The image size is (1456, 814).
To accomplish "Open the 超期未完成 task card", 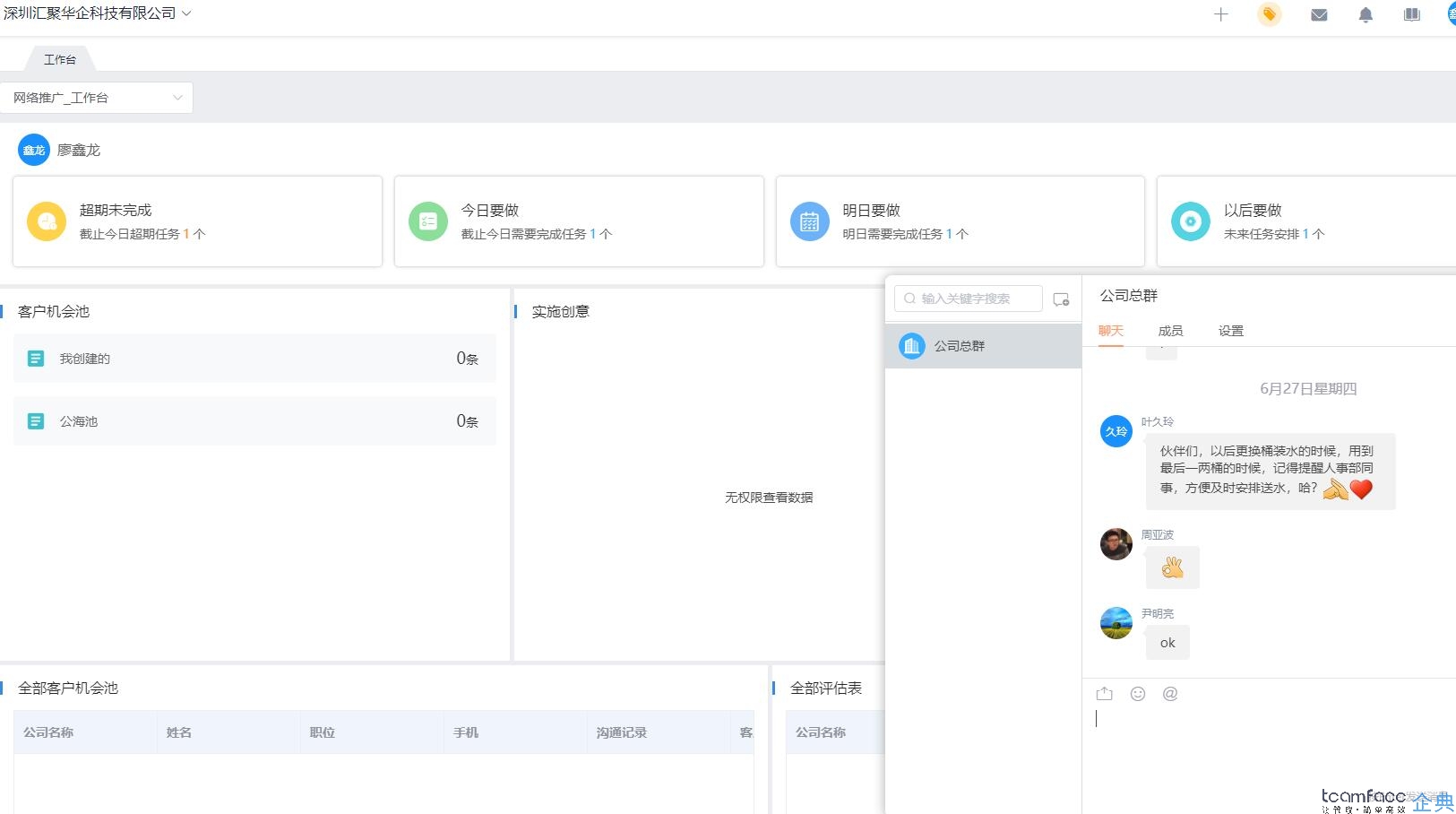I will click(x=197, y=221).
